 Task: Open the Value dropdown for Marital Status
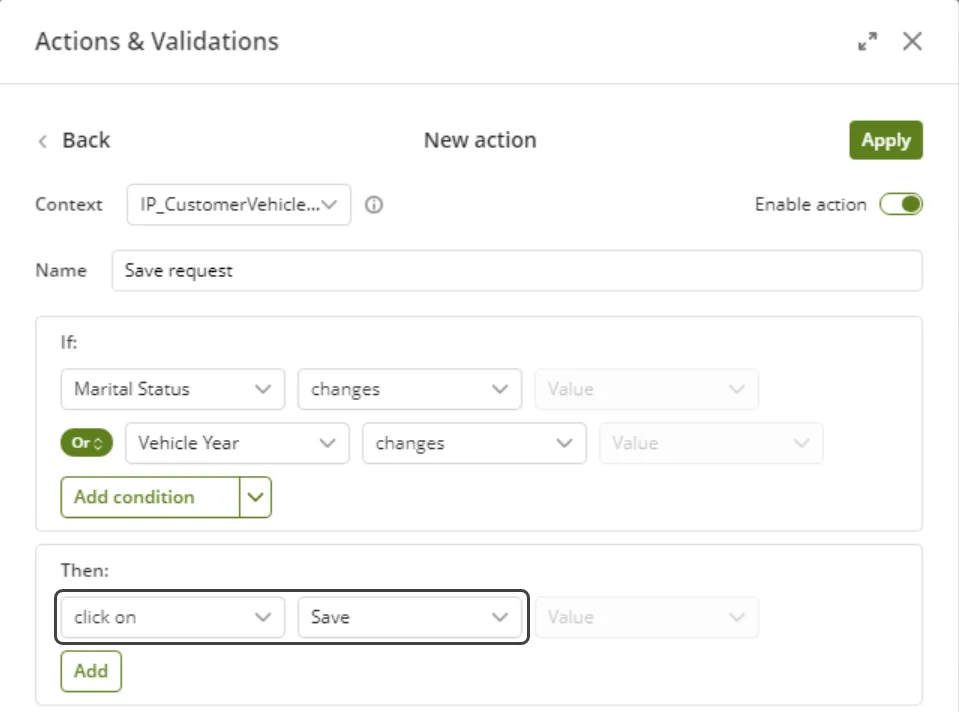646,389
